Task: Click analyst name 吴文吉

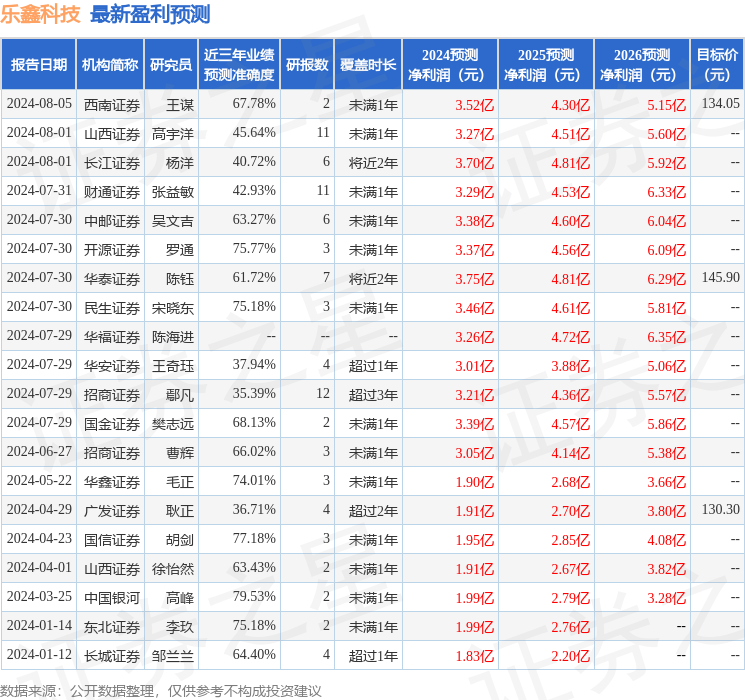Action: (x=173, y=221)
